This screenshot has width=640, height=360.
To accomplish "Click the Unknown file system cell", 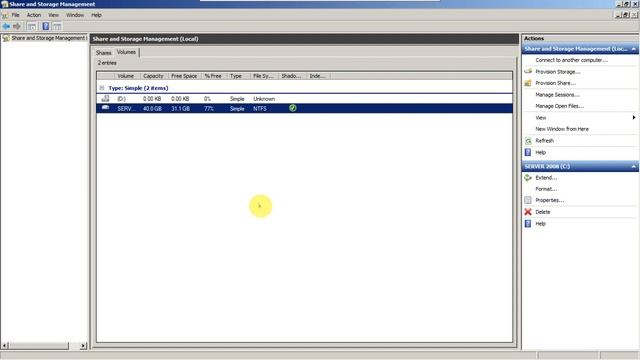I will pos(264,99).
